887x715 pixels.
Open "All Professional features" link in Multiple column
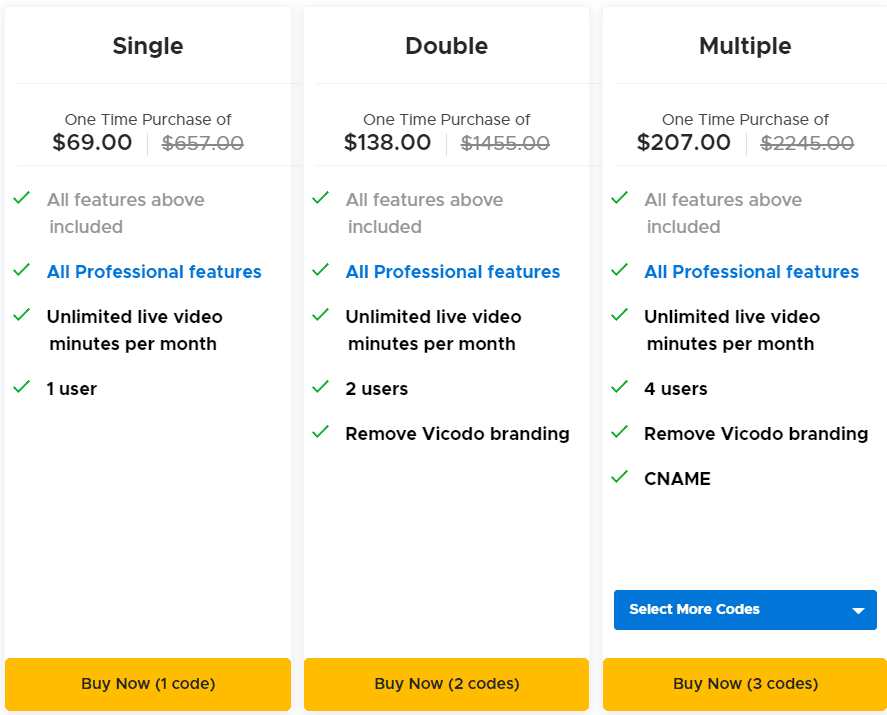[751, 272]
